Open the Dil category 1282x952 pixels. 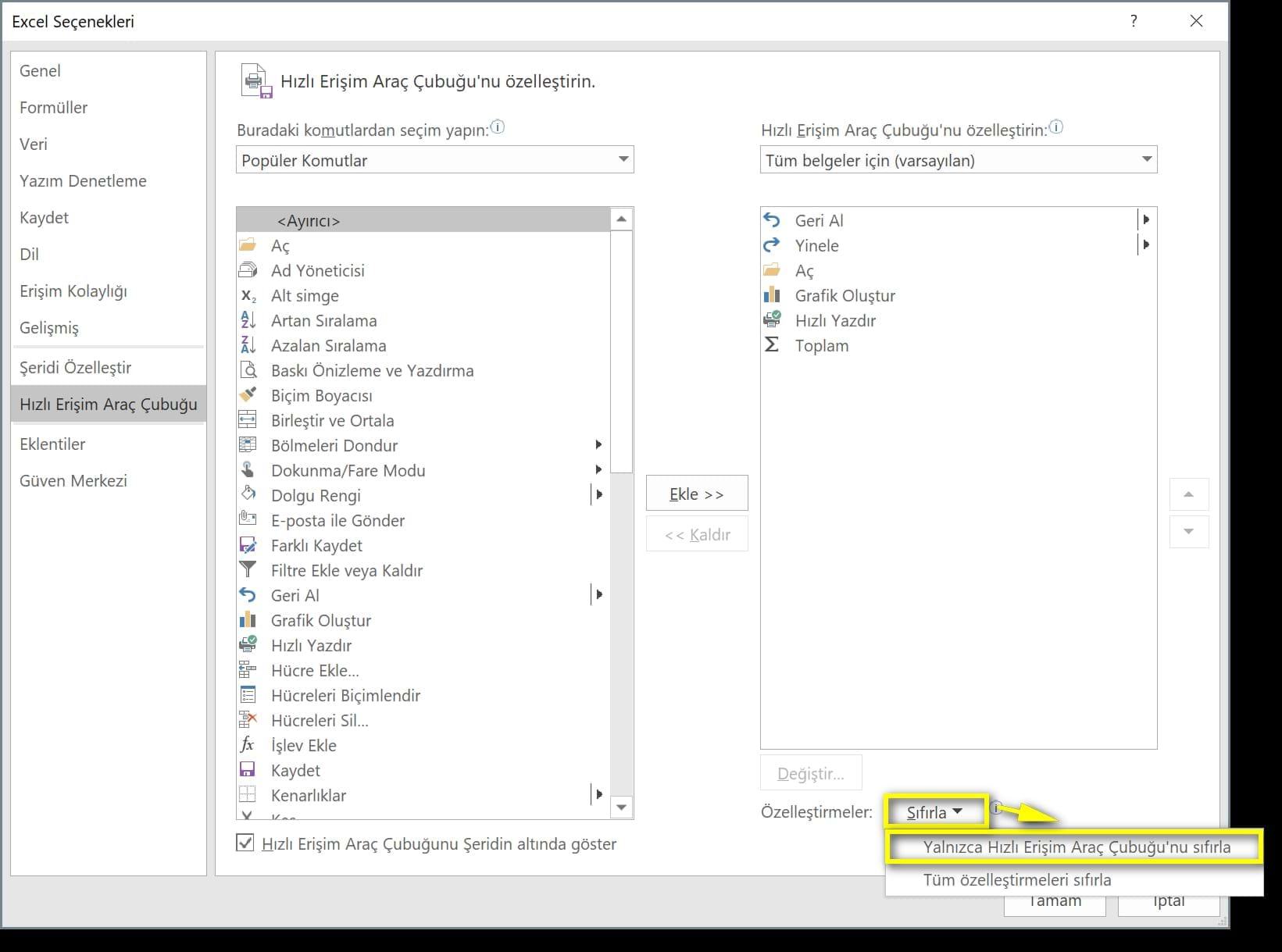tap(109, 254)
